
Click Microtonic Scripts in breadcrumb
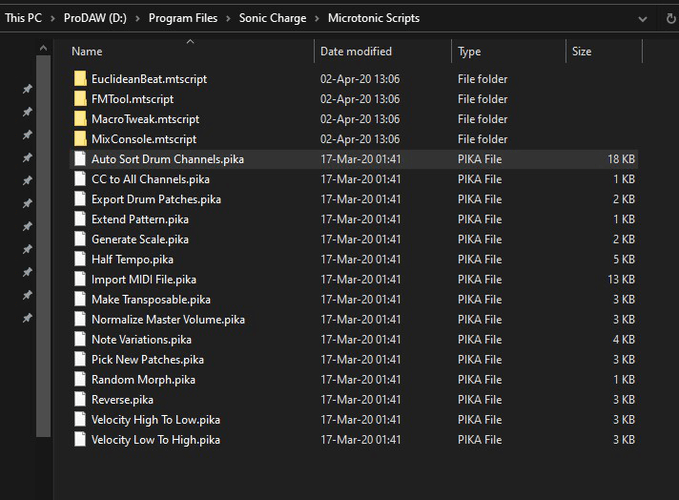[374, 18]
